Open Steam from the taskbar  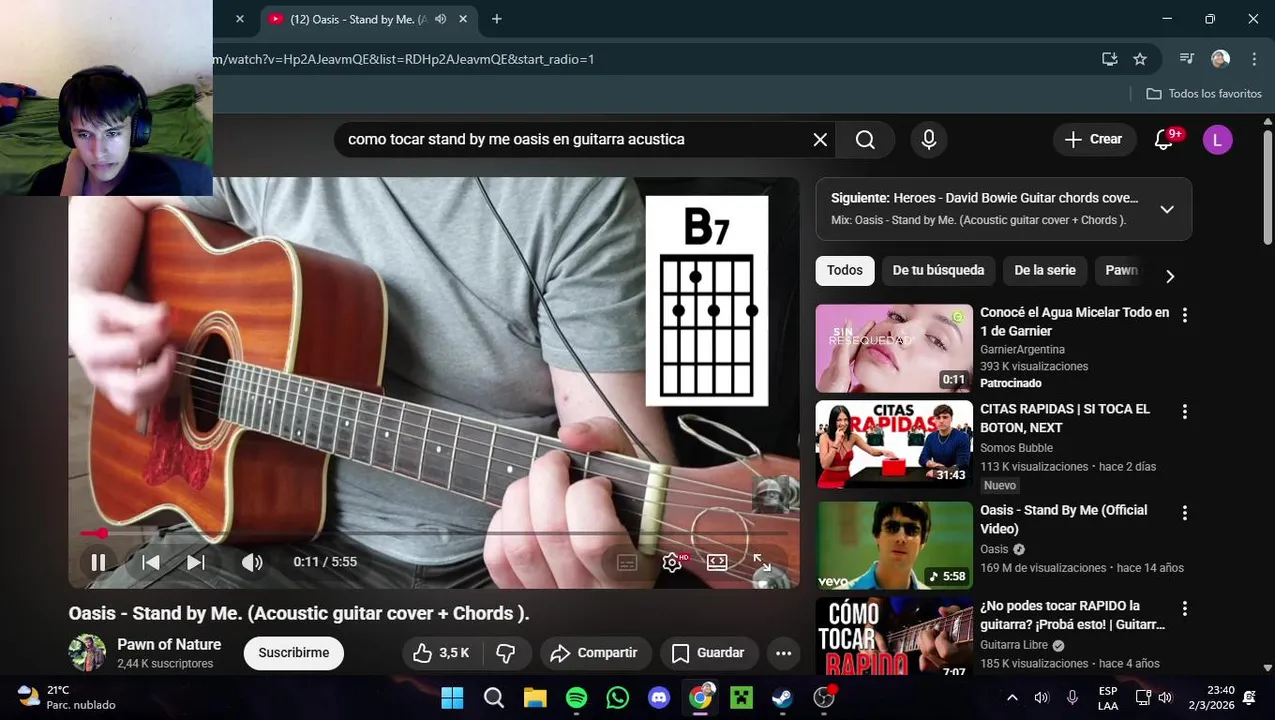pos(782,698)
